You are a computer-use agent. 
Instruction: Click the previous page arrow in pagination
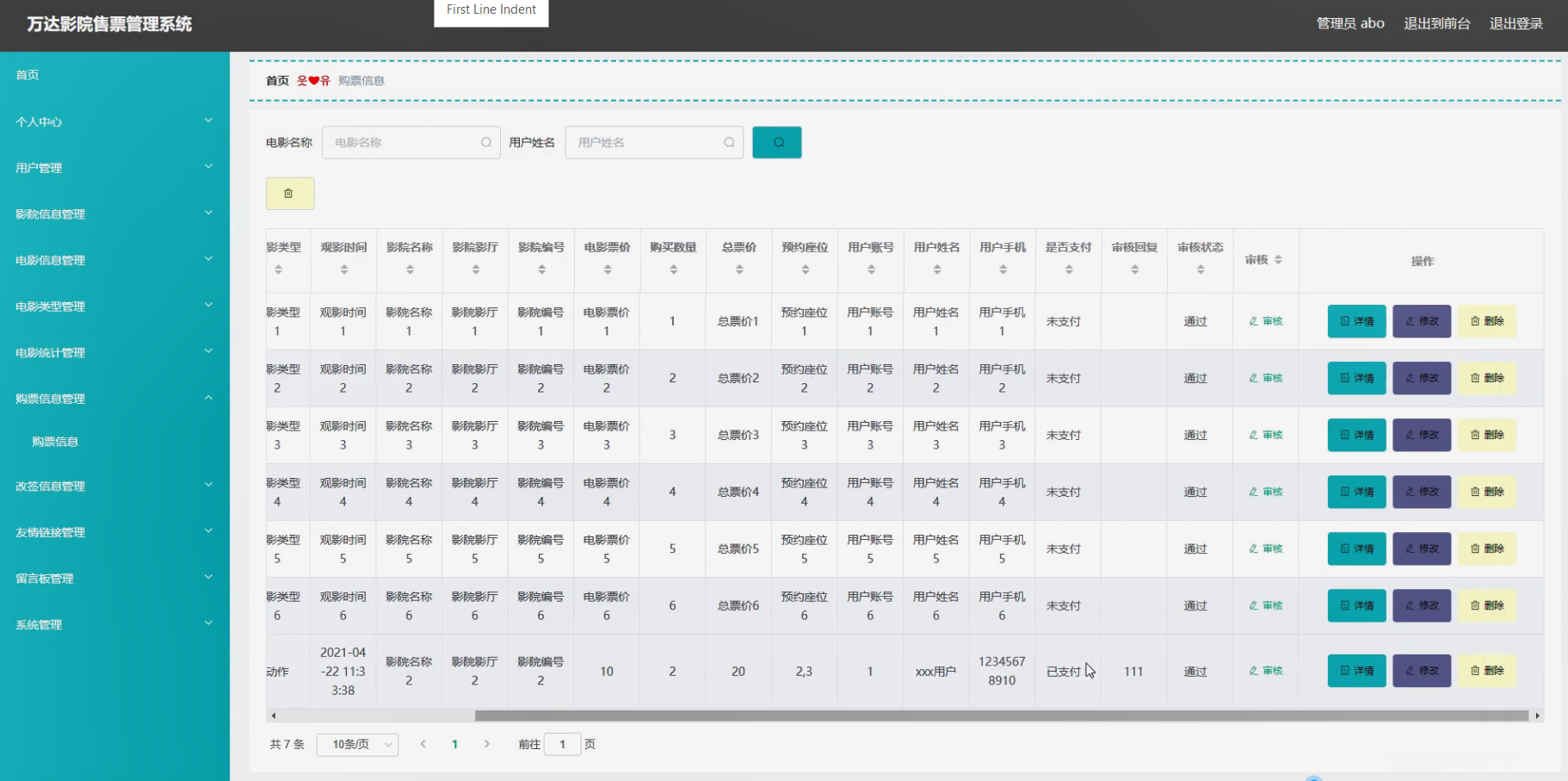pyautogui.click(x=423, y=744)
